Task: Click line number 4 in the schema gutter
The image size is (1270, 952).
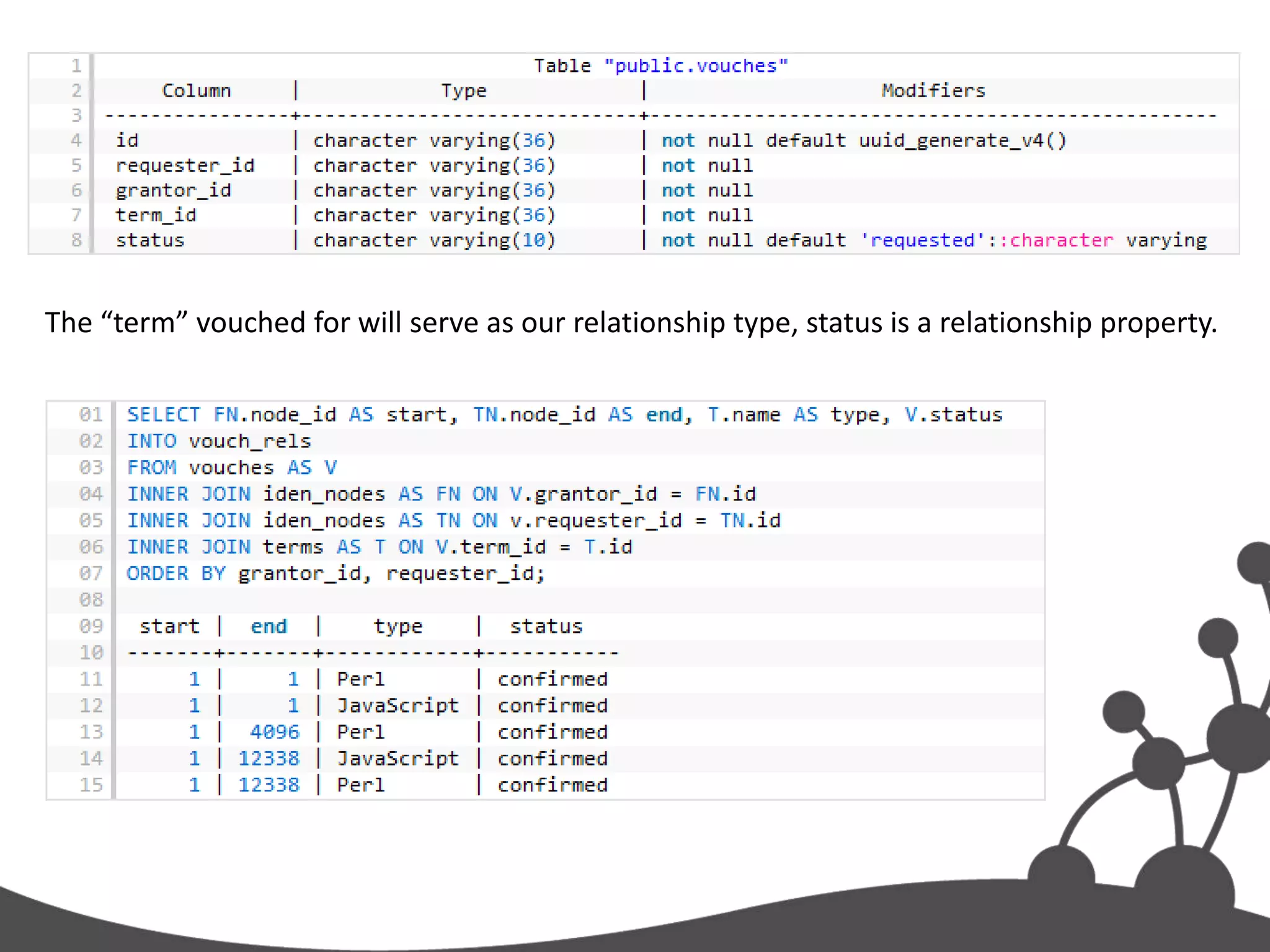Action: [x=76, y=141]
